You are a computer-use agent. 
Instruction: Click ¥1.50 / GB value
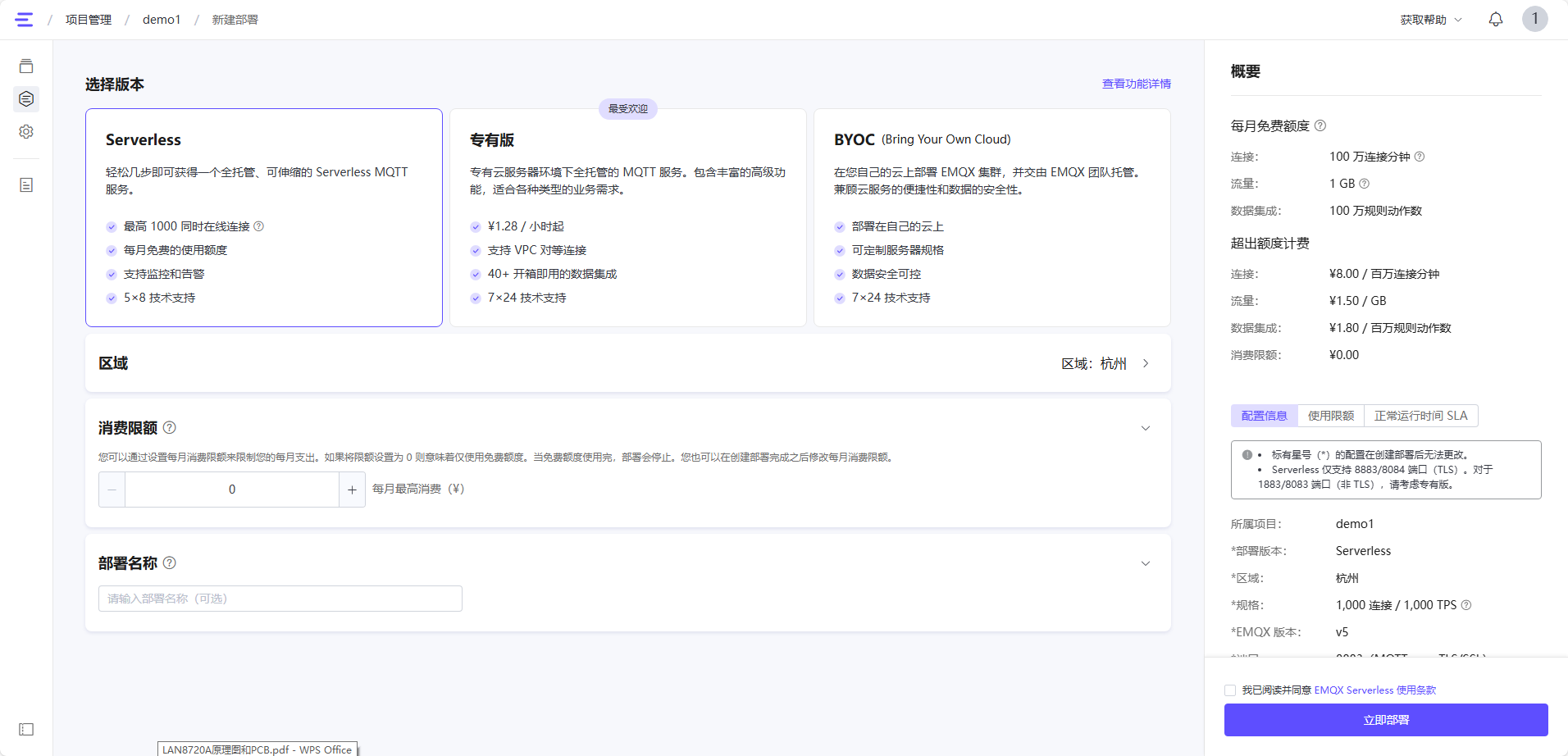[x=1358, y=301]
